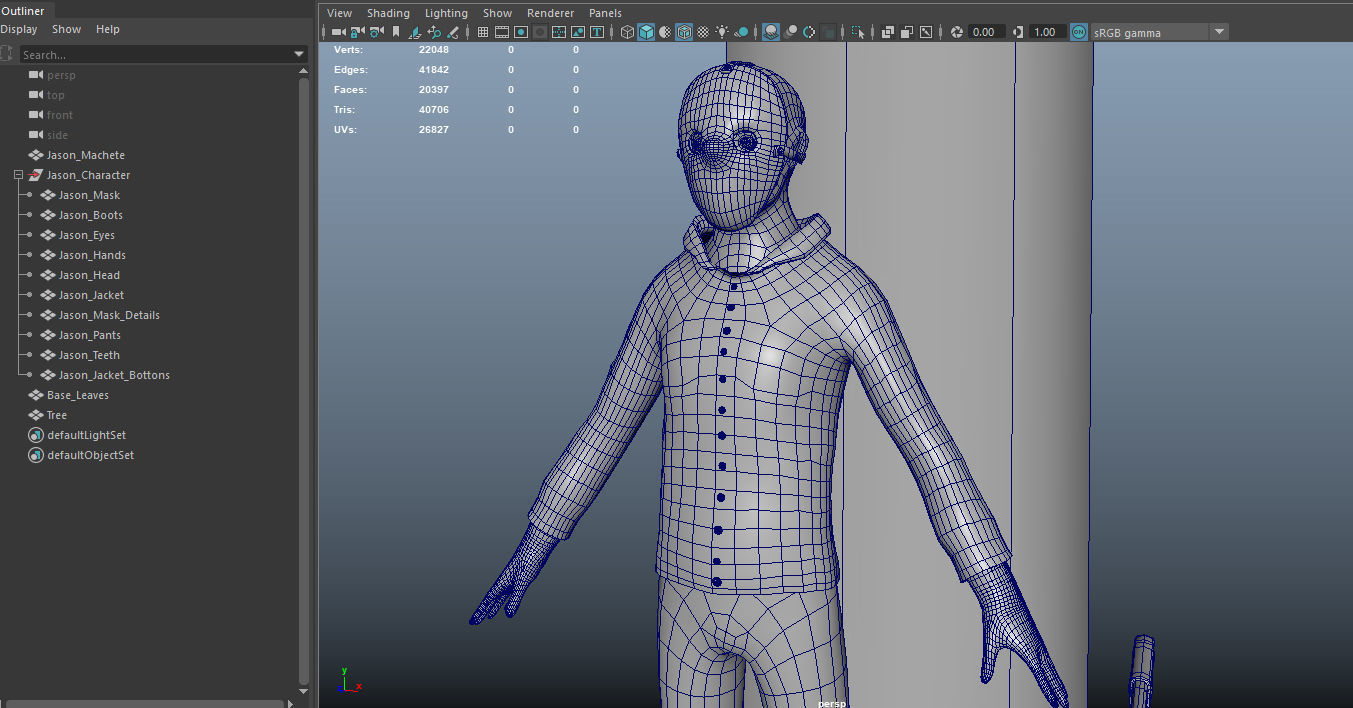Viewport: 1353px width, 708px height.
Task: Open the Outliner search options arrow
Action: click(299, 54)
